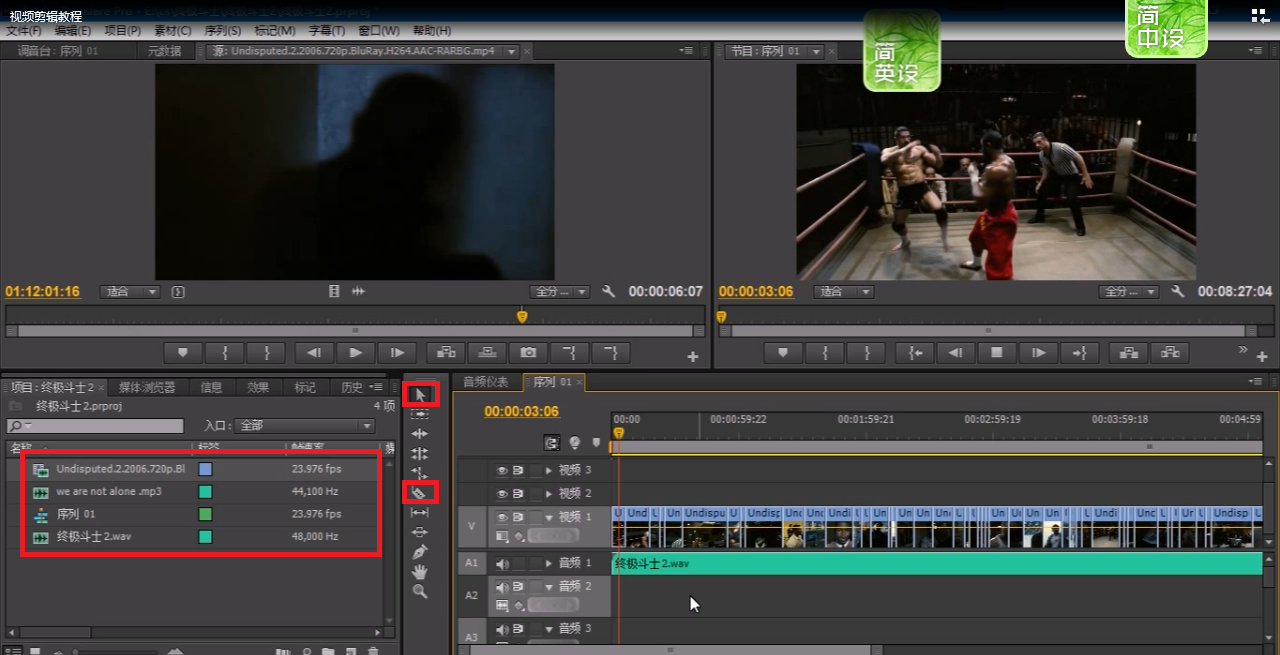Open source monitor 适合 zoom dropdown

click(130, 292)
